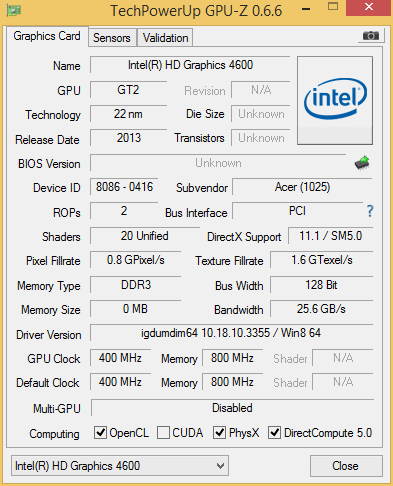Open the GPU selection dropdown arrow

click(220, 466)
